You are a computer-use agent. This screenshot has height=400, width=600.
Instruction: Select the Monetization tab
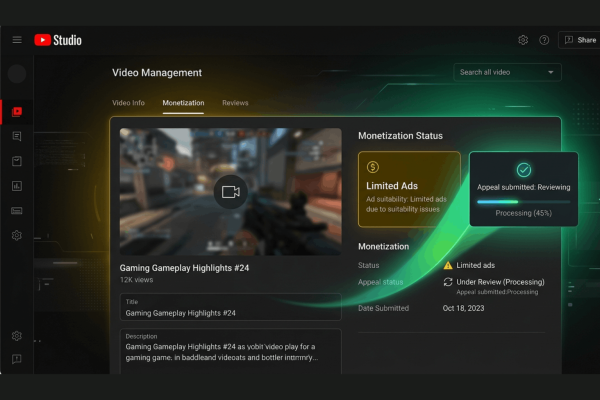[183, 103]
